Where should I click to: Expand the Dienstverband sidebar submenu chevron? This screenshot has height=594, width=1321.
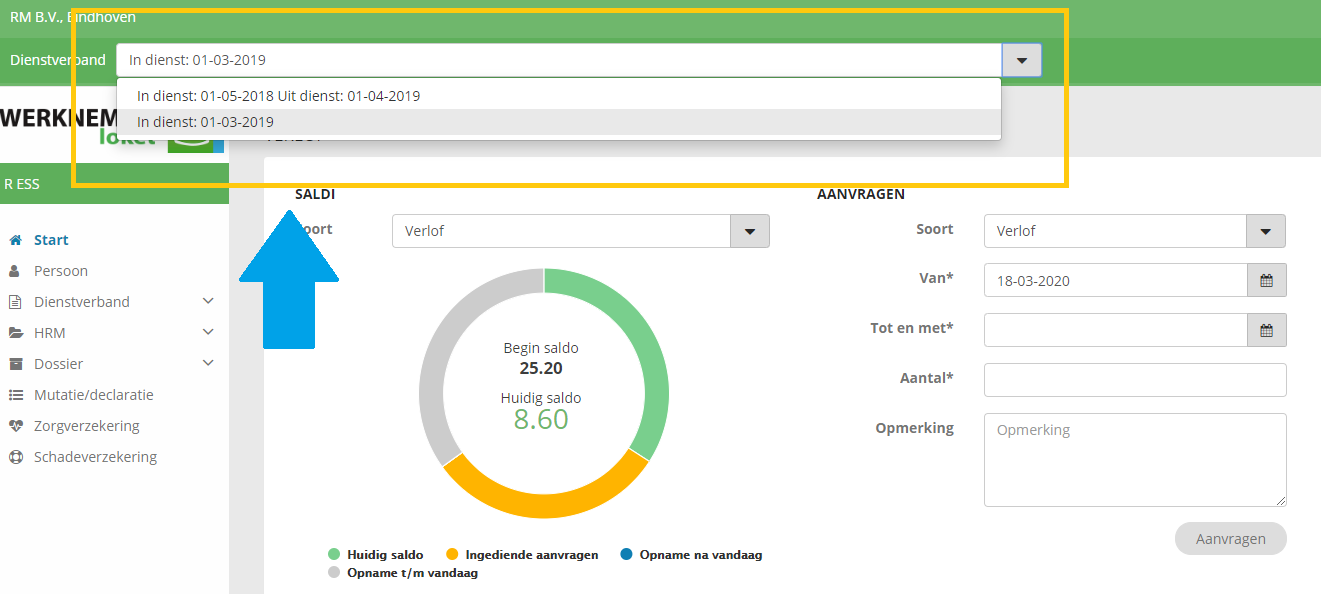208,301
